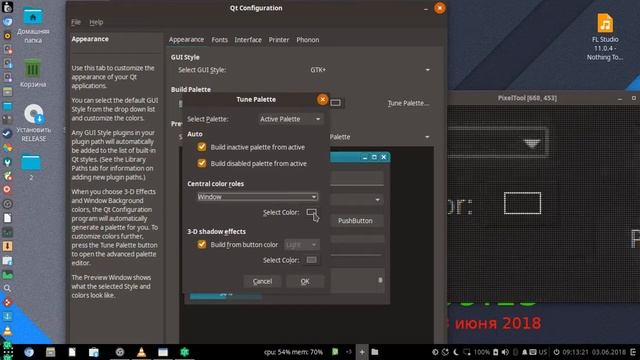Image resolution: width=640 pixels, height=360 pixels.
Task: Switch to the Fonts tab
Action: coord(220,40)
